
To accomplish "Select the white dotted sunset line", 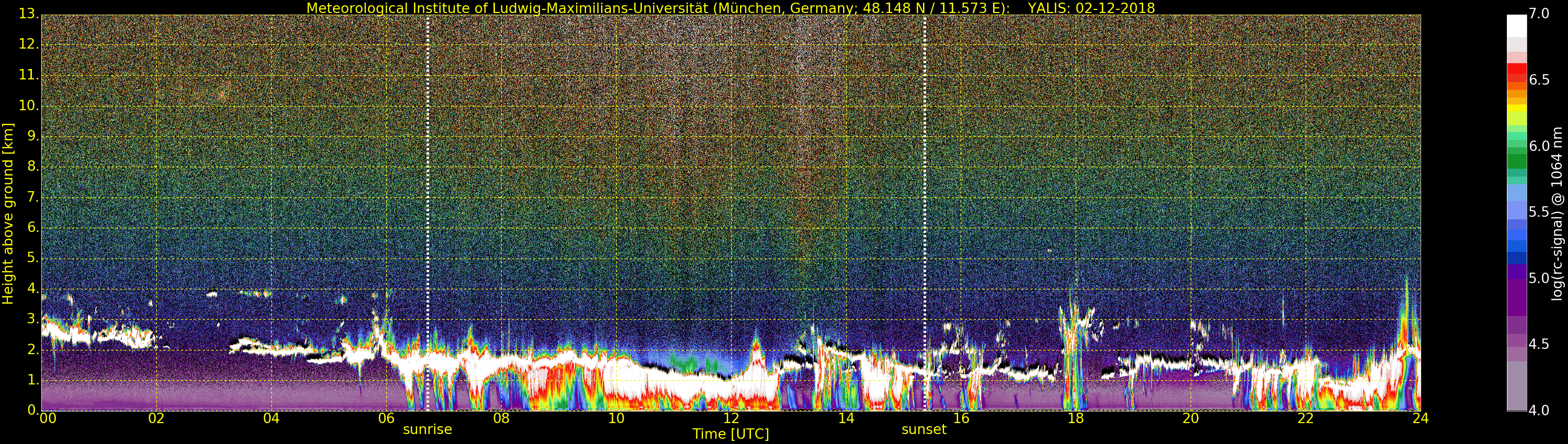I will (925, 213).
